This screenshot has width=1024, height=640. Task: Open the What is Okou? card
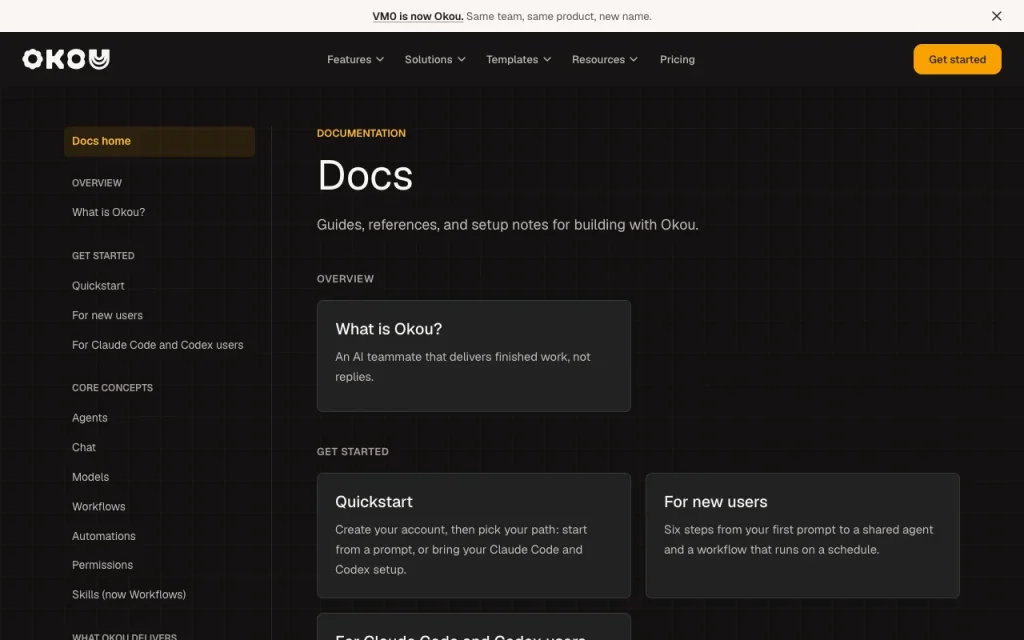click(x=473, y=356)
